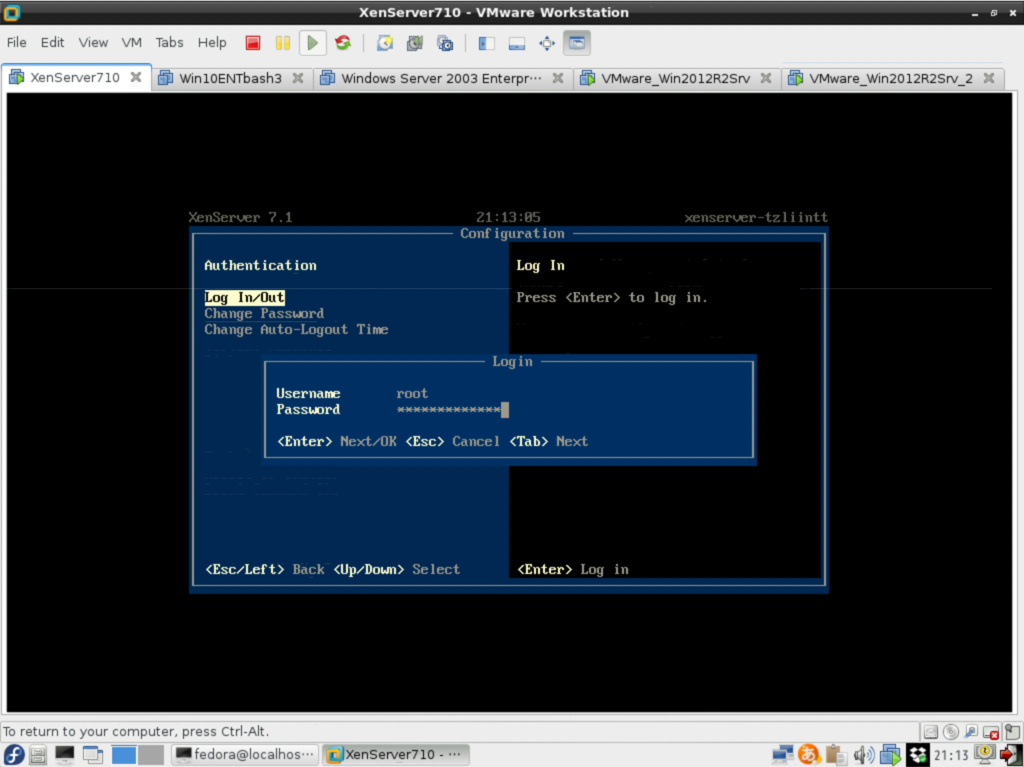Toggle the Unity/console view icon
Screen dimensions: 1024x767
click(577, 43)
